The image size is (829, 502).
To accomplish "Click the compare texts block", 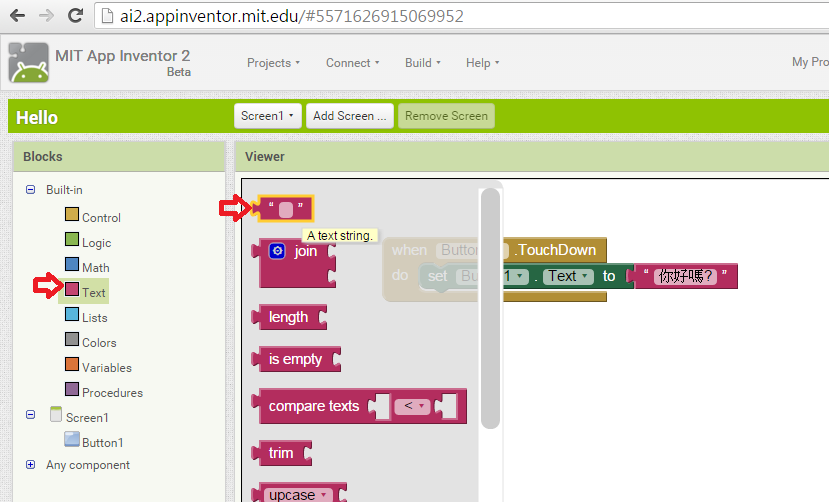I will [360, 406].
